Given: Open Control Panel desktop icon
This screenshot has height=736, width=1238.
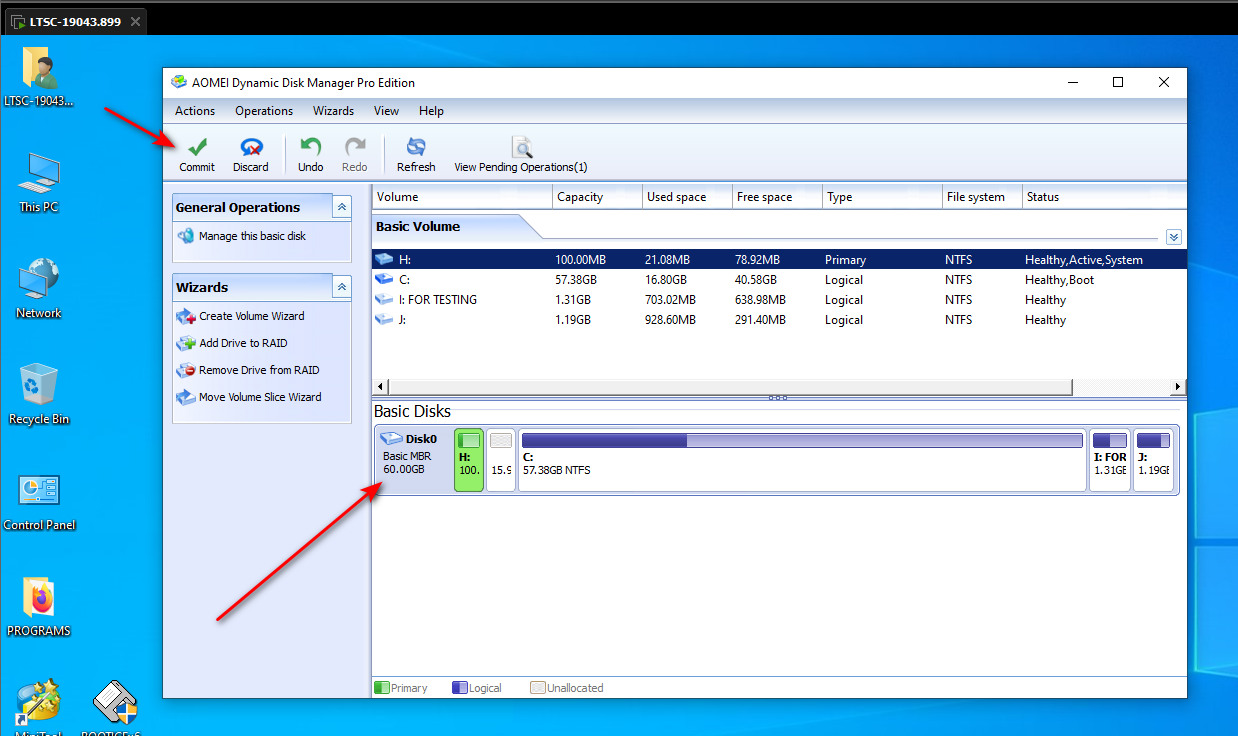Looking at the screenshot, I should click(39, 500).
